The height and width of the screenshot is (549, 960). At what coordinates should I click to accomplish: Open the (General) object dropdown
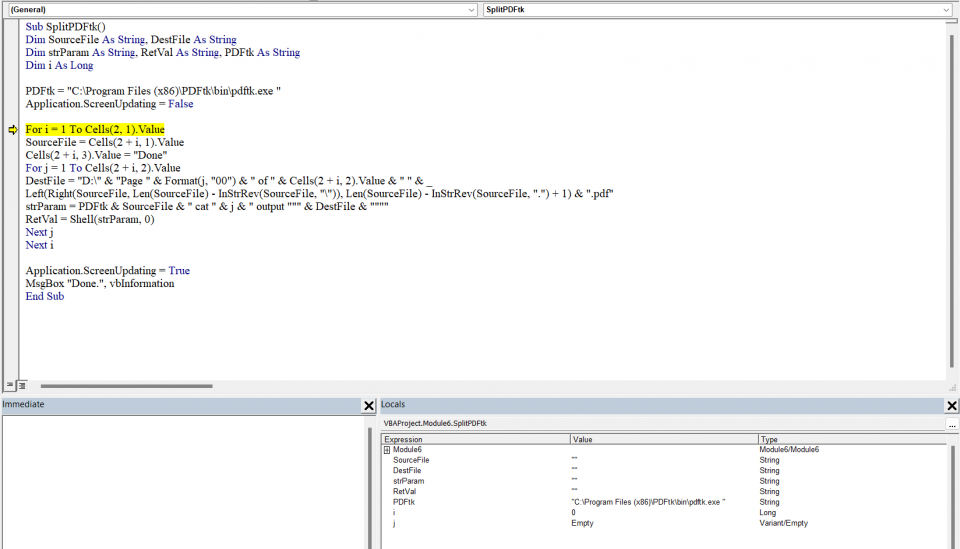(241, 9)
